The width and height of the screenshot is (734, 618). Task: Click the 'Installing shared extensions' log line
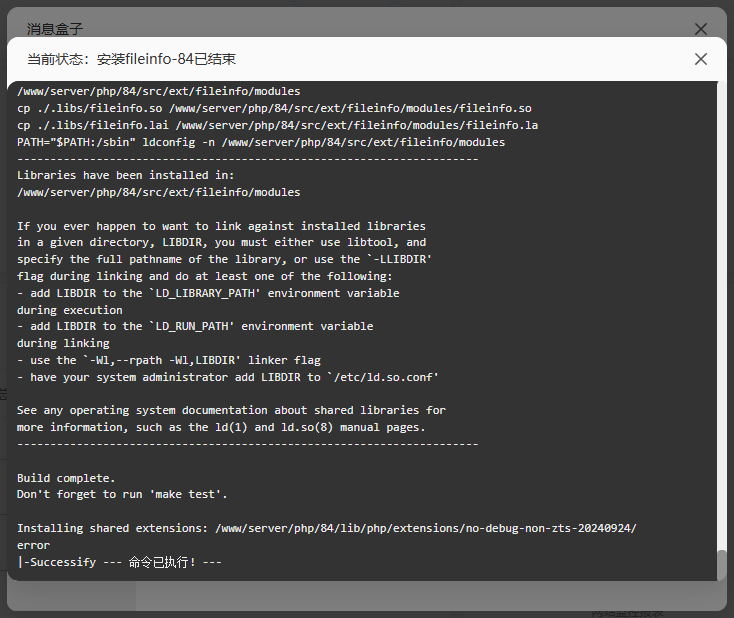pyautogui.click(x=327, y=528)
